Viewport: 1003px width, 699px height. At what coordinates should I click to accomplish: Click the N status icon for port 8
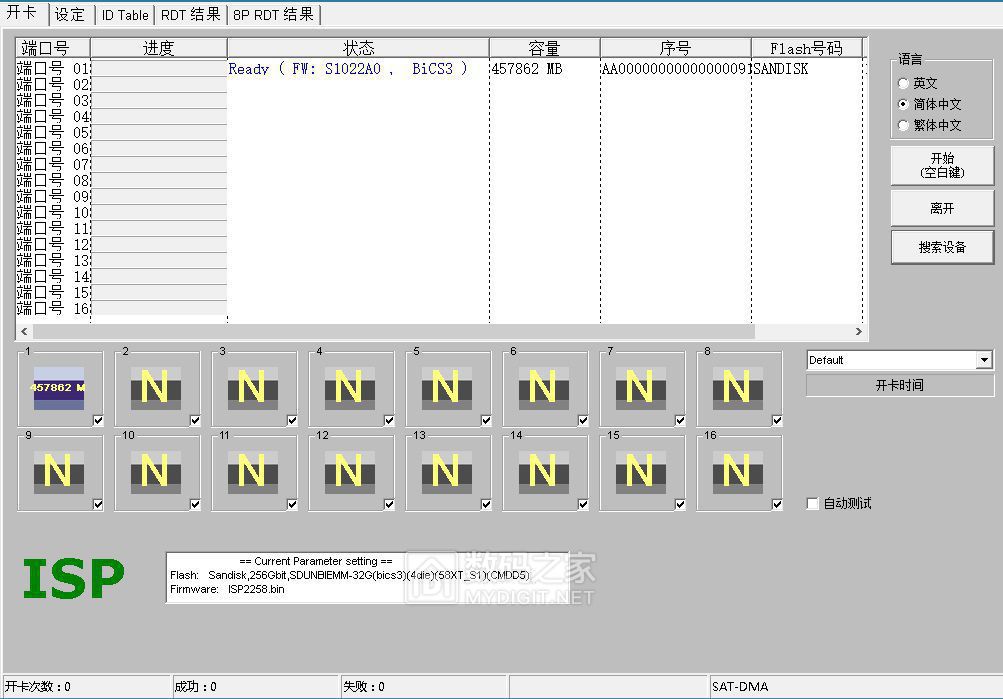738,388
